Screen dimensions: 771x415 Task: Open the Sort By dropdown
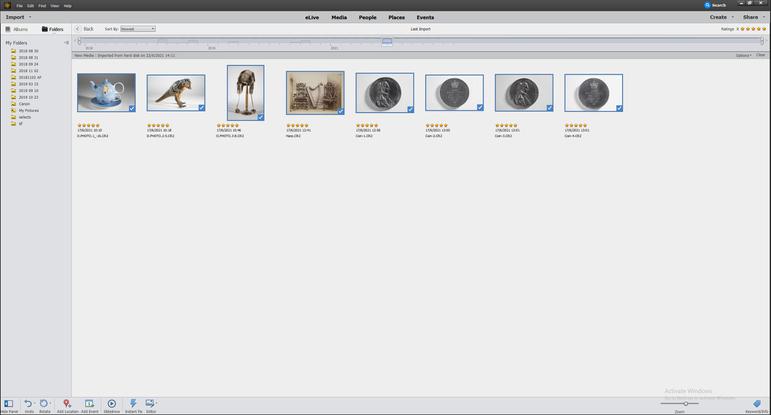[x=138, y=29]
